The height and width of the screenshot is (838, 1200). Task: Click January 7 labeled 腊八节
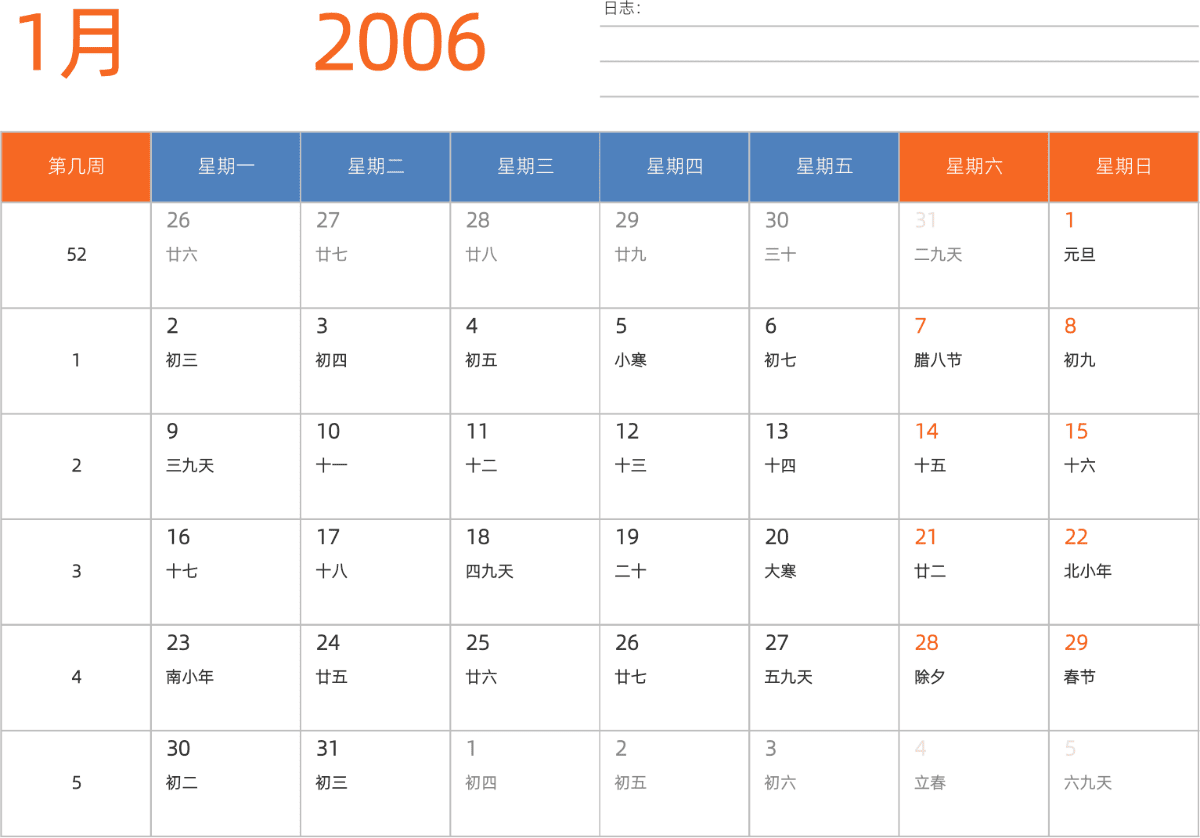974,361
